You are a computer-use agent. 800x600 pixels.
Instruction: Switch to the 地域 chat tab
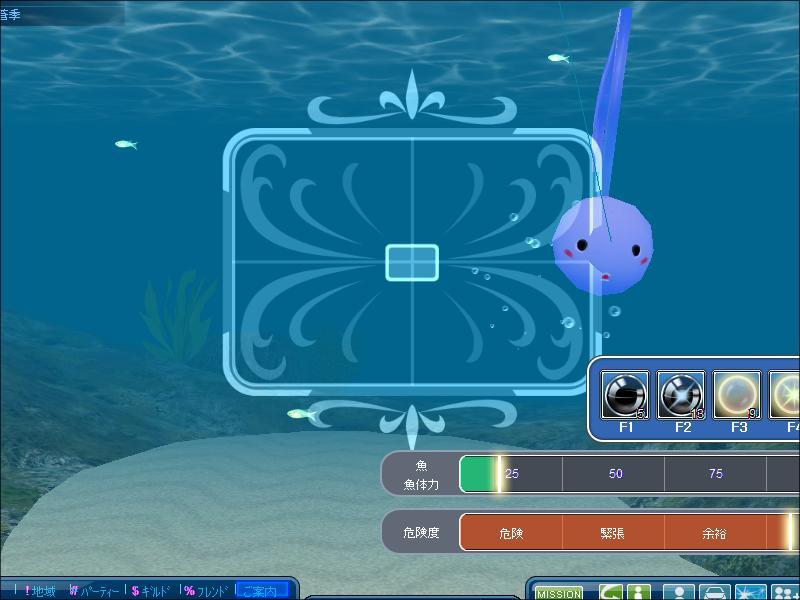point(40,591)
